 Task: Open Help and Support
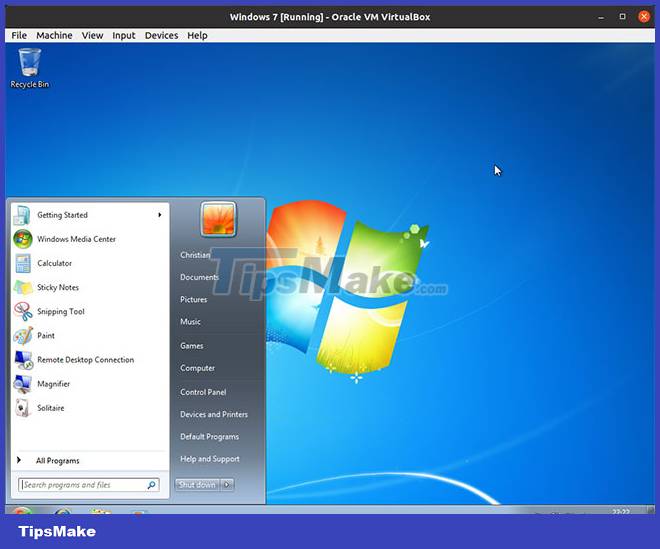click(x=210, y=459)
